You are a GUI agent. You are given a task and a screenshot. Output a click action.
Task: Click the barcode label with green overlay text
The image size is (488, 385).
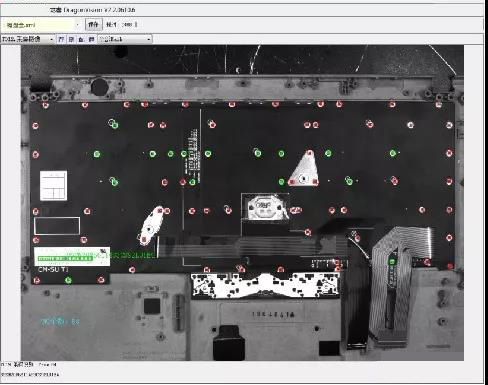[x=72, y=256]
